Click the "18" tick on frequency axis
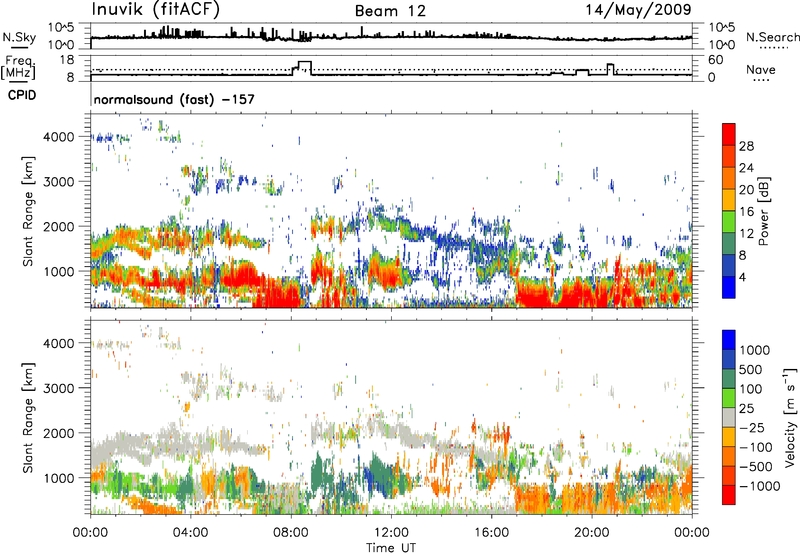800x554 pixels. pyautogui.click(x=66, y=60)
